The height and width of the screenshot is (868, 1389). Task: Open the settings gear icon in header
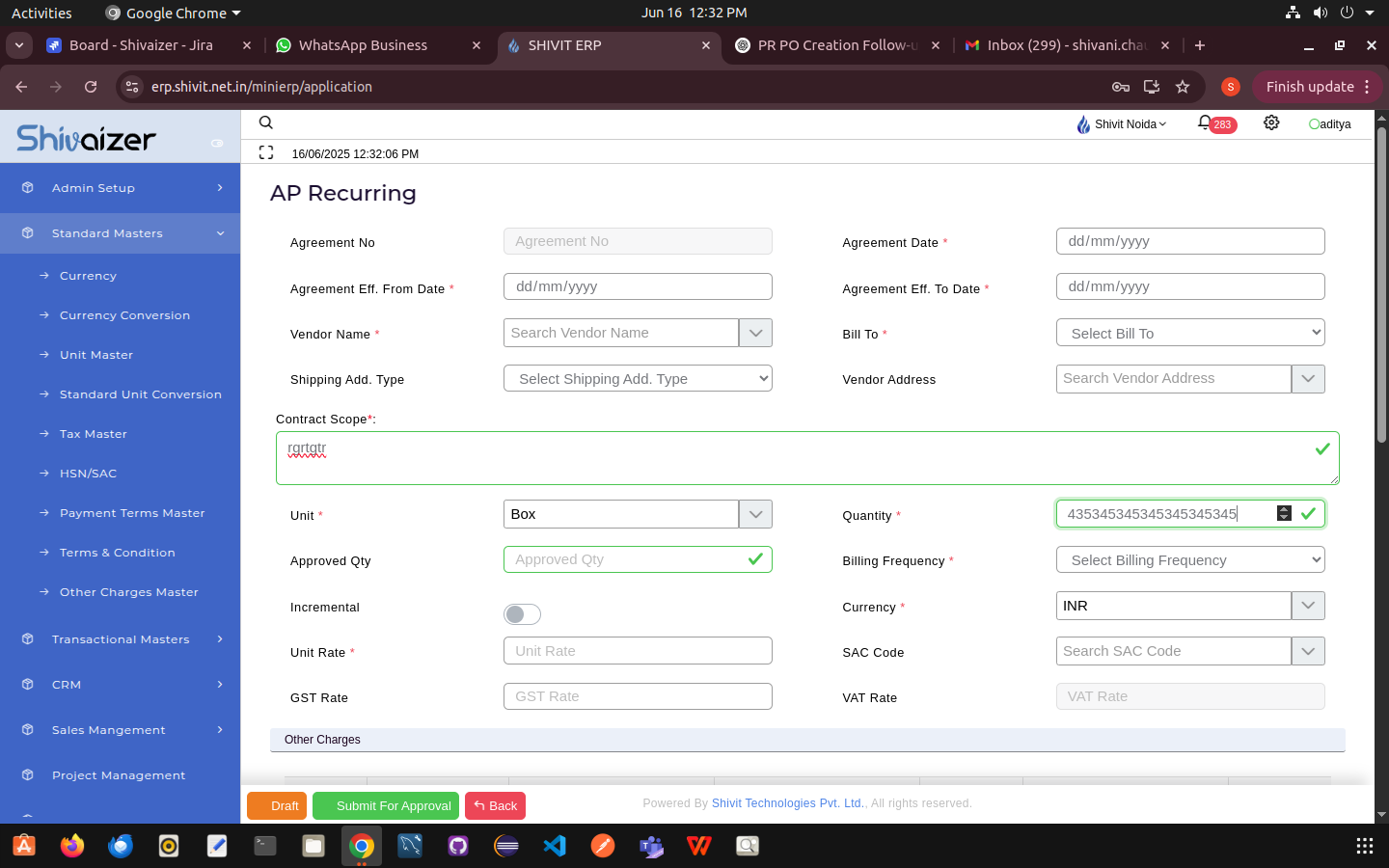pyautogui.click(x=1271, y=123)
